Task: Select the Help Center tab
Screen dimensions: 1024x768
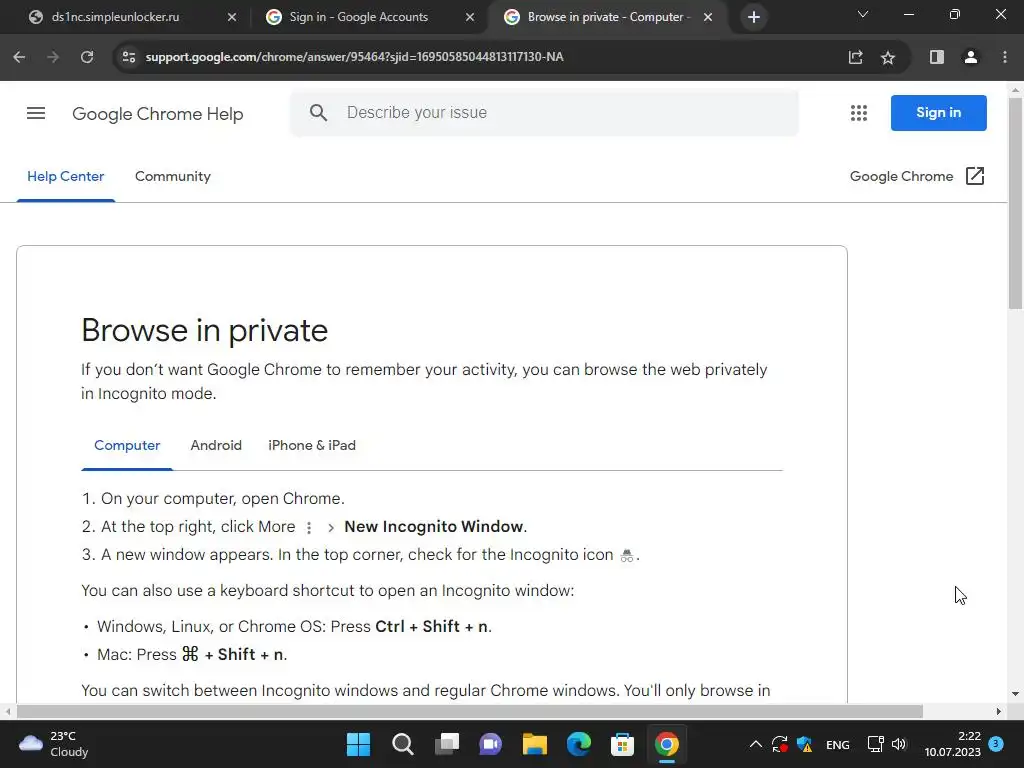Action: [x=65, y=176]
